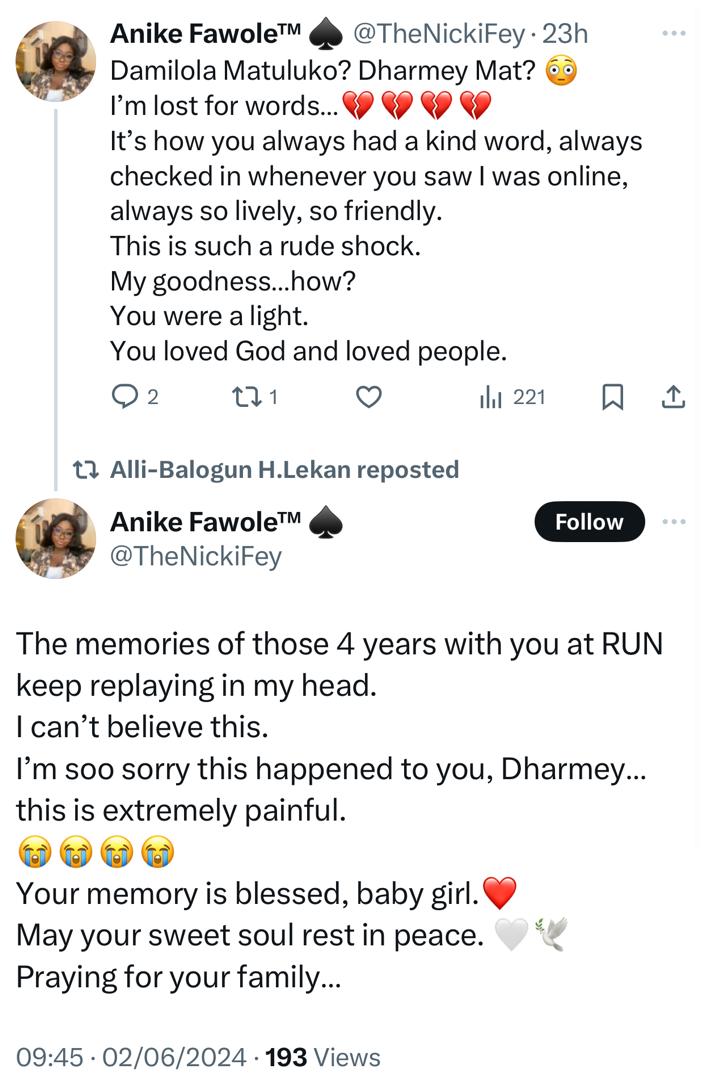Open second tweet's profile avatar
705x1080 pixels.
click(55, 539)
